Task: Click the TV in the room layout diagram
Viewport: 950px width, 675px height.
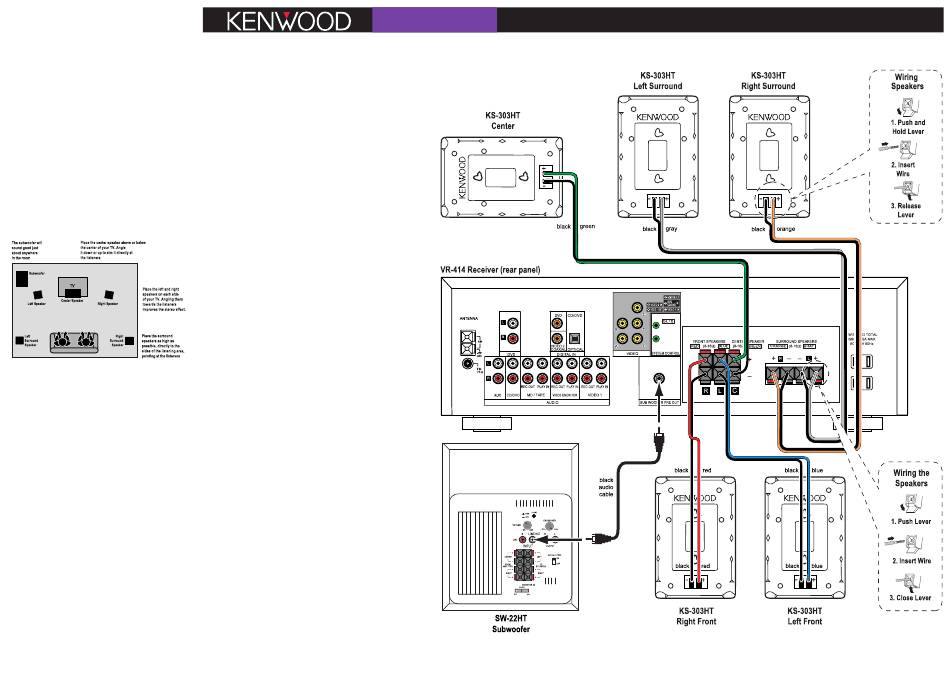Action: pyautogui.click(x=73, y=286)
